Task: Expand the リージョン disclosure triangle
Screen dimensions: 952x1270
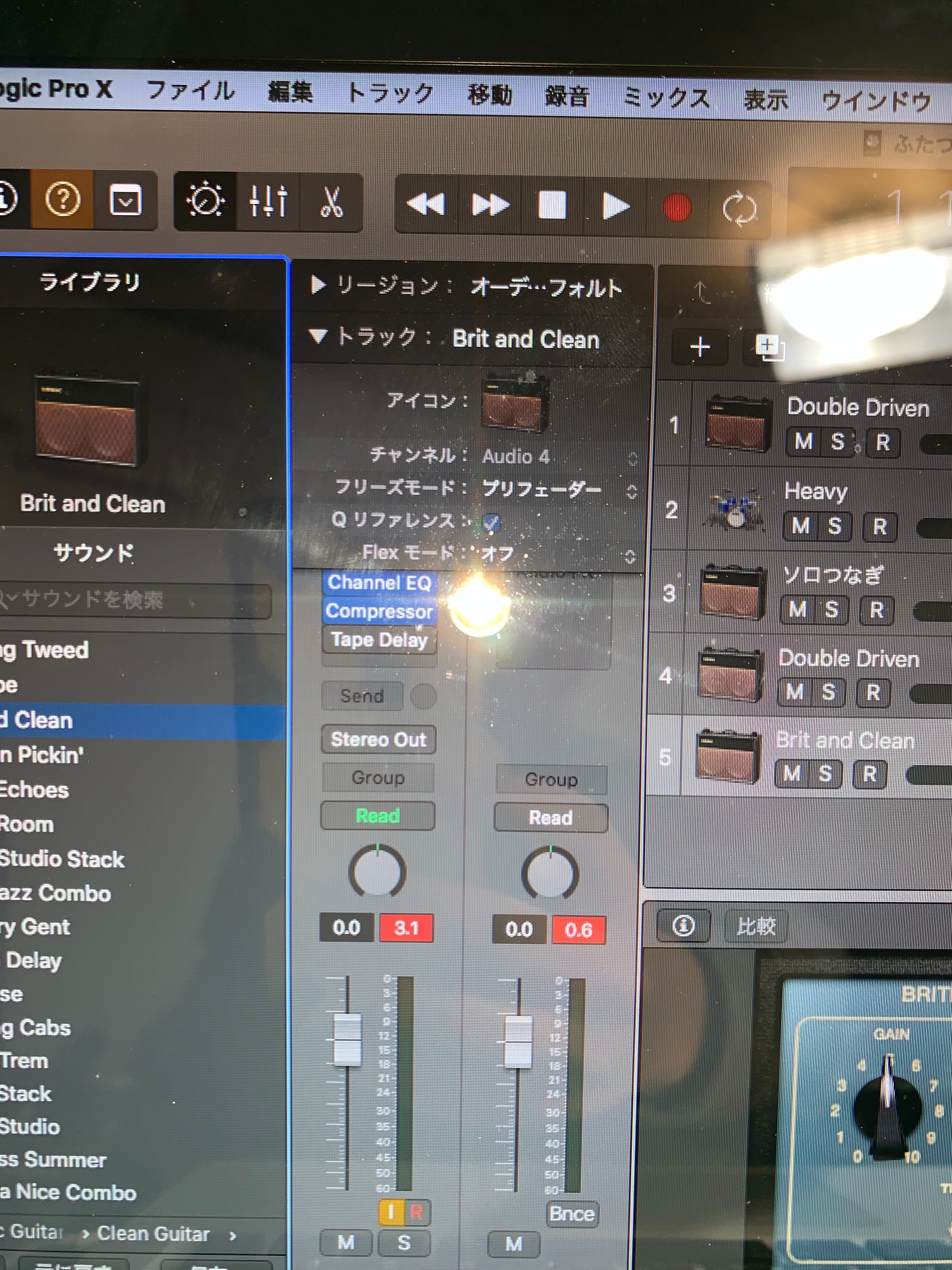Action: click(x=317, y=284)
